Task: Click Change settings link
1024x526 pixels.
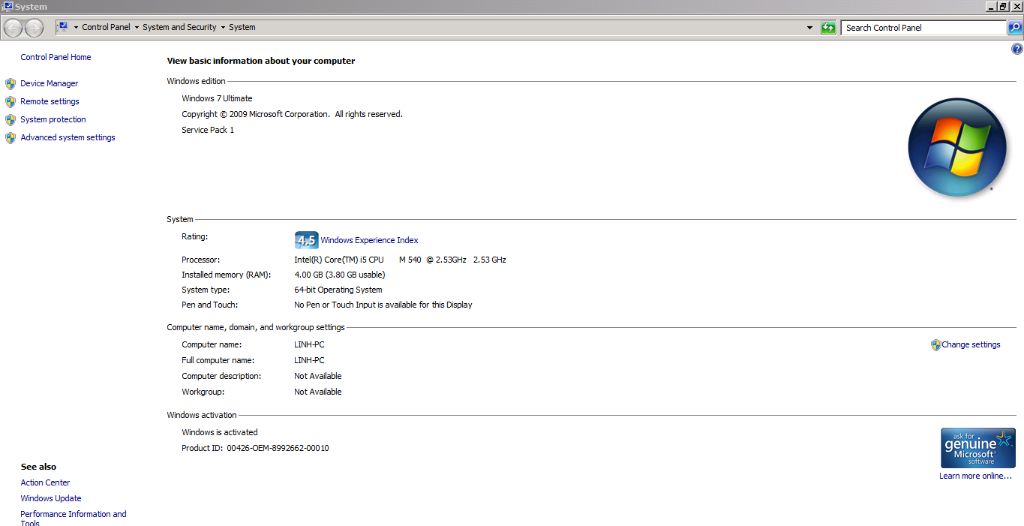Action: [970, 345]
